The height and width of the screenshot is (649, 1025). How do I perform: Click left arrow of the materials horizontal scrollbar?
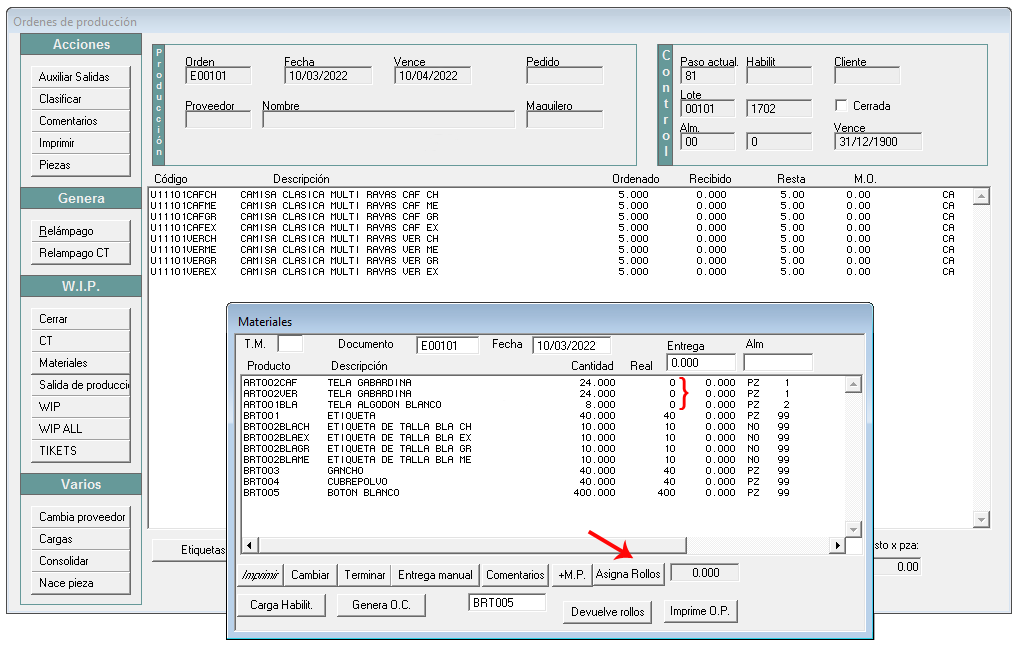tap(250, 545)
